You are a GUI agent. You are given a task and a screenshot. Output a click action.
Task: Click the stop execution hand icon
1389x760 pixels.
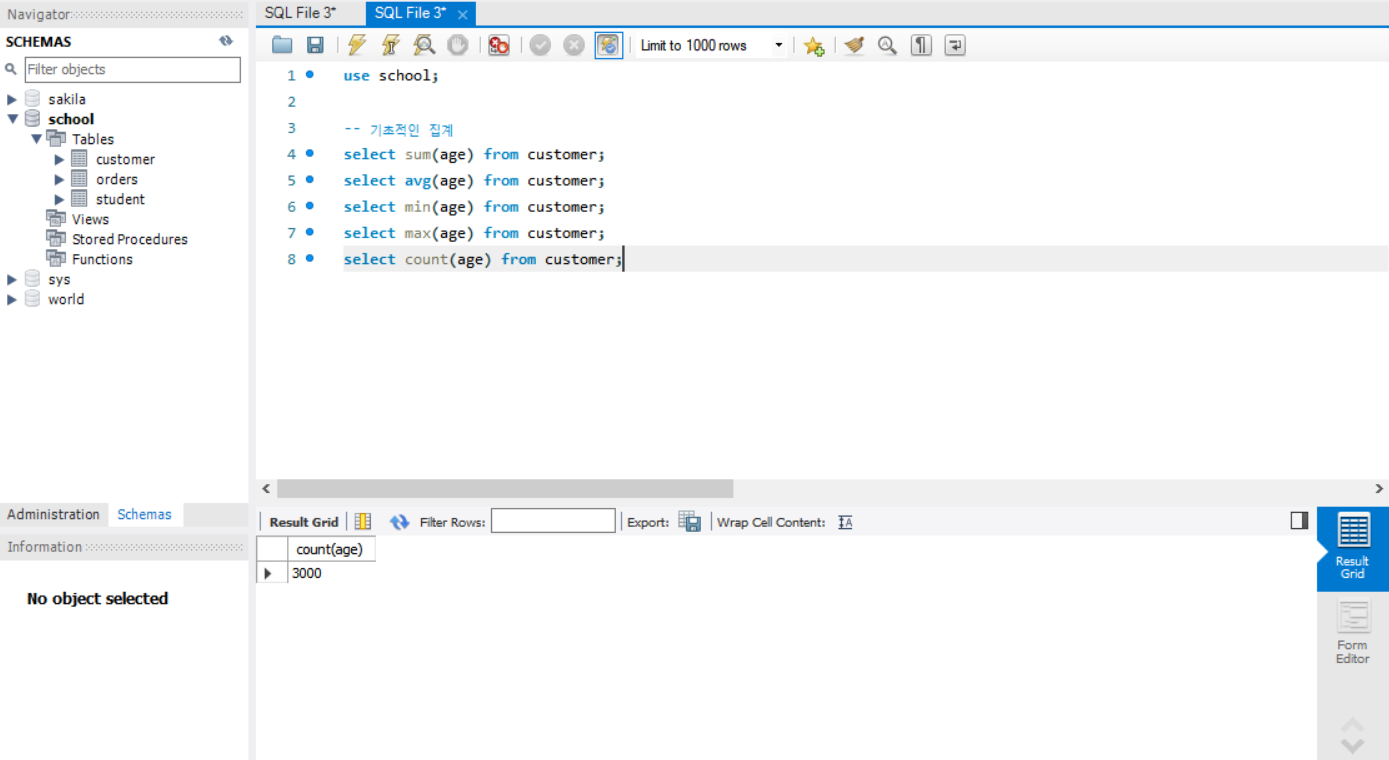point(457,45)
